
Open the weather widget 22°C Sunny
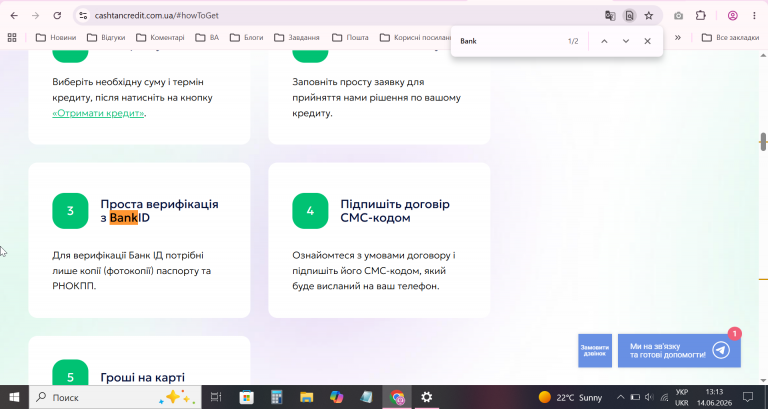pyautogui.click(x=570, y=397)
